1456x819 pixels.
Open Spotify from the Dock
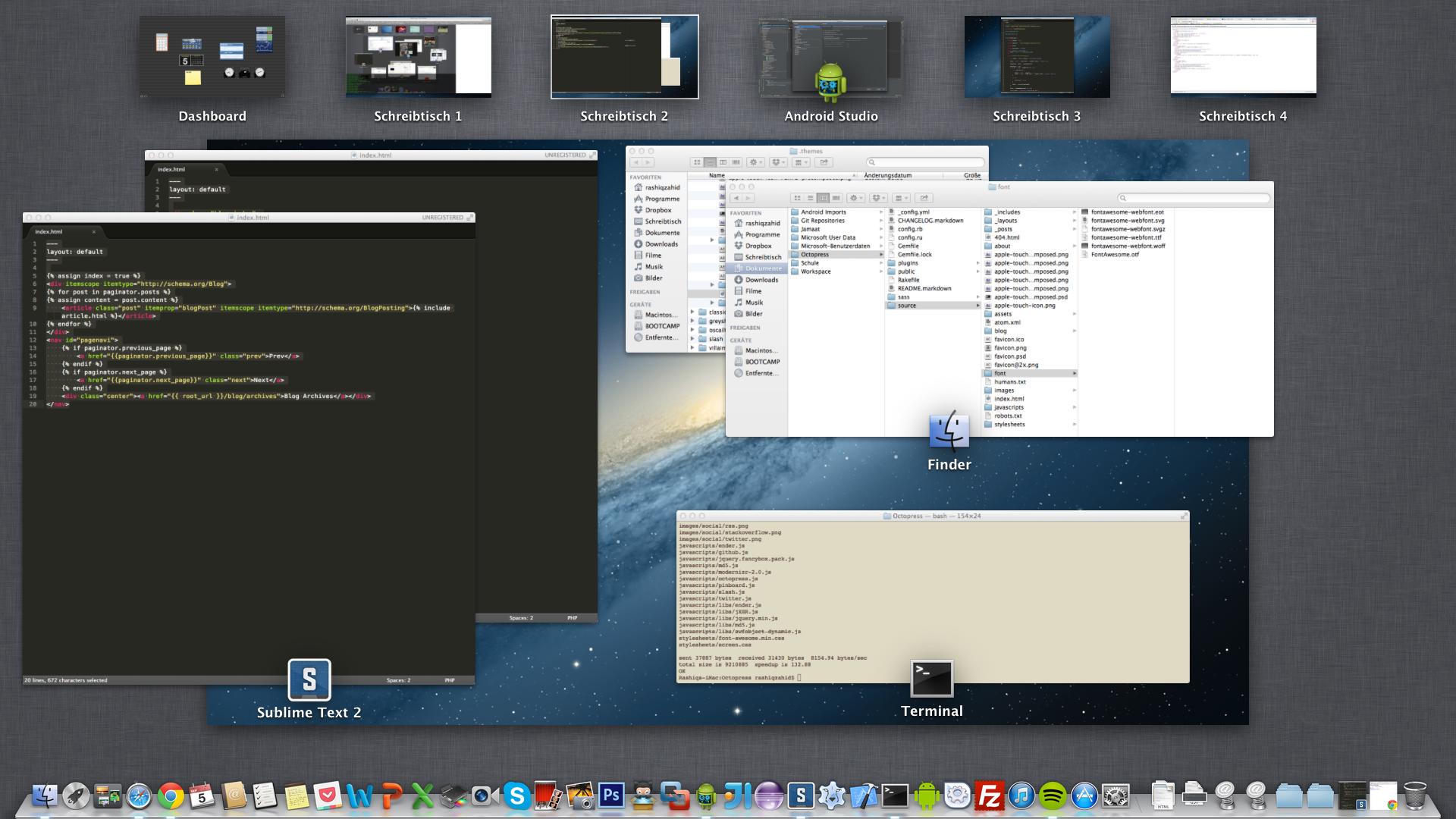click(x=1053, y=795)
